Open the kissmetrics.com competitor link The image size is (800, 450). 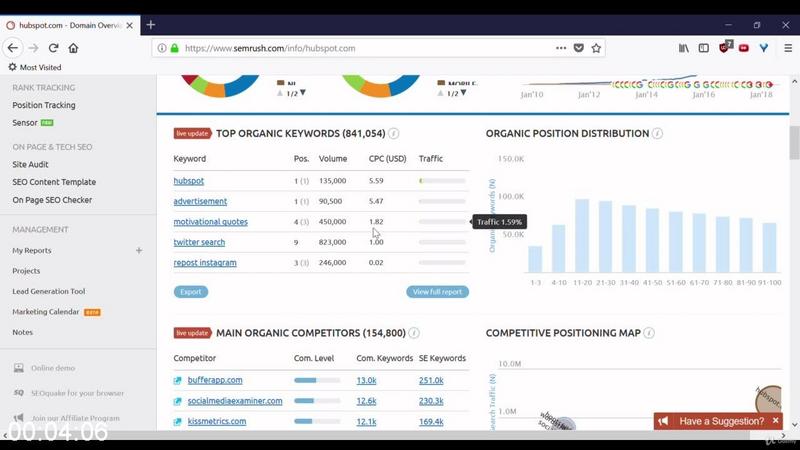217,421
